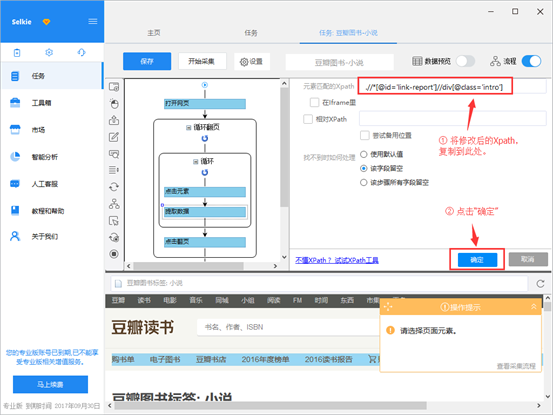Select the 点击元素 workflow step
The image size is (553, 415).
[x=205, y=191]
